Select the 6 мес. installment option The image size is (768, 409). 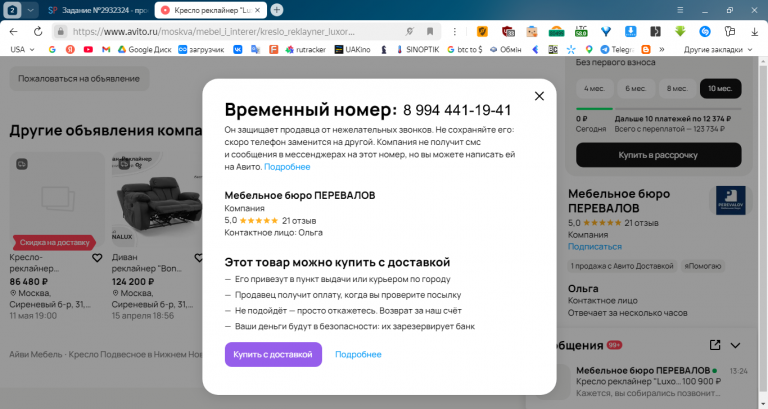tap(635, 89)
